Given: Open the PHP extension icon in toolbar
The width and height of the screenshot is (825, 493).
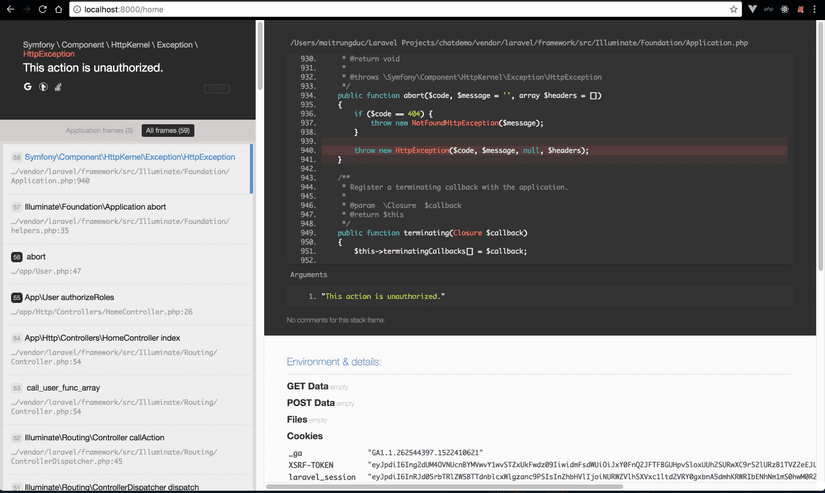Looking at the screenshot, I should (769, 9).
